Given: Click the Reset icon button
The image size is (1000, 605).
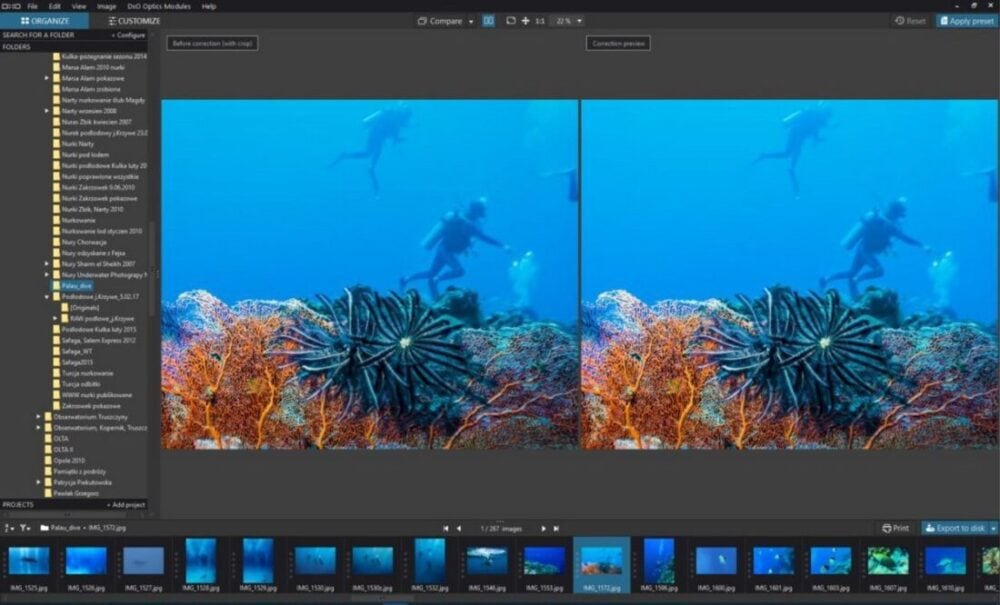Looking at the screenshot, I should (x=910, y=21).
